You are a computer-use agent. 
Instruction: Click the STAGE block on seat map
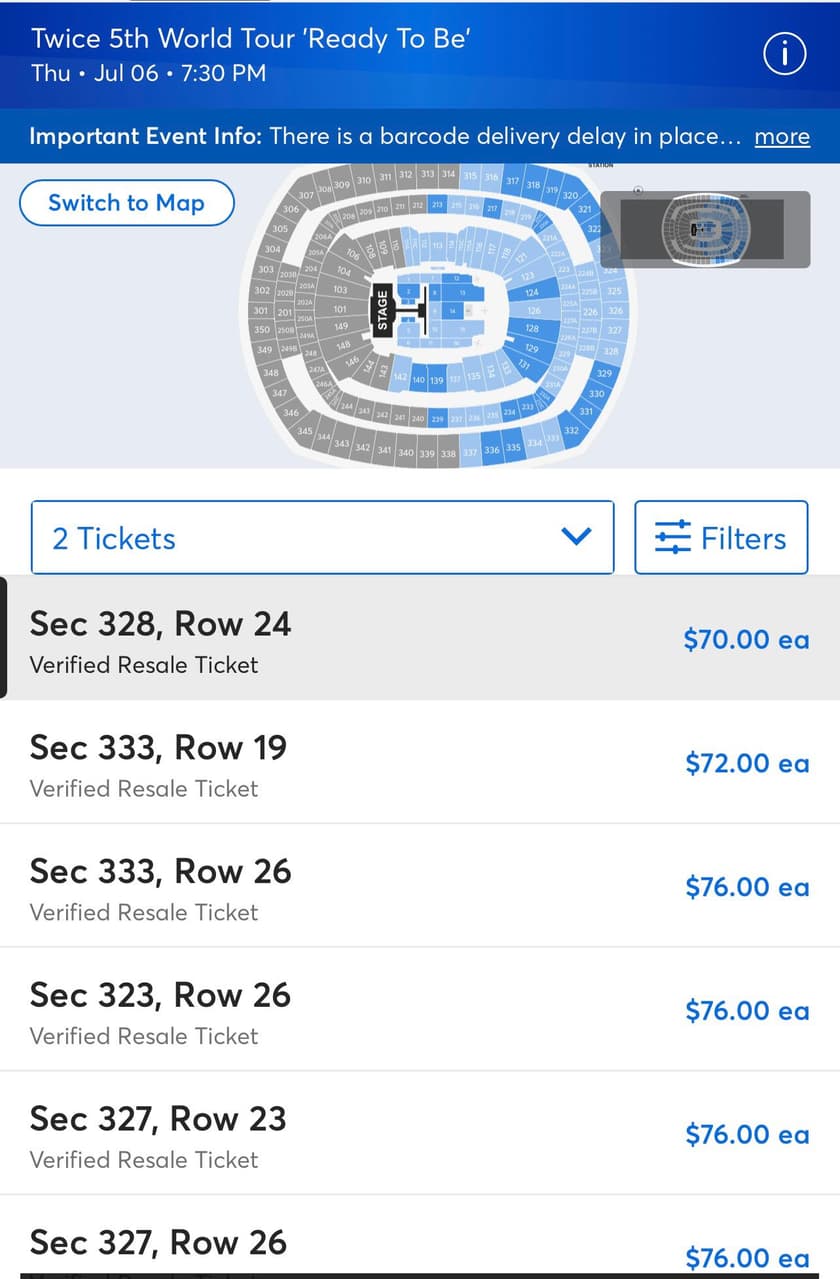381,310
